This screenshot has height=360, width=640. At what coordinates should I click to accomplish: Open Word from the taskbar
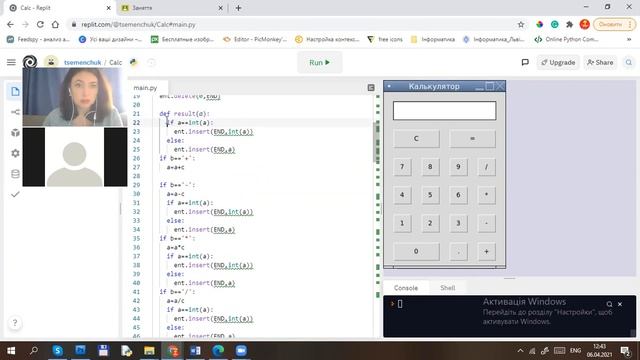pyautogui.click(x=195, y=351)
